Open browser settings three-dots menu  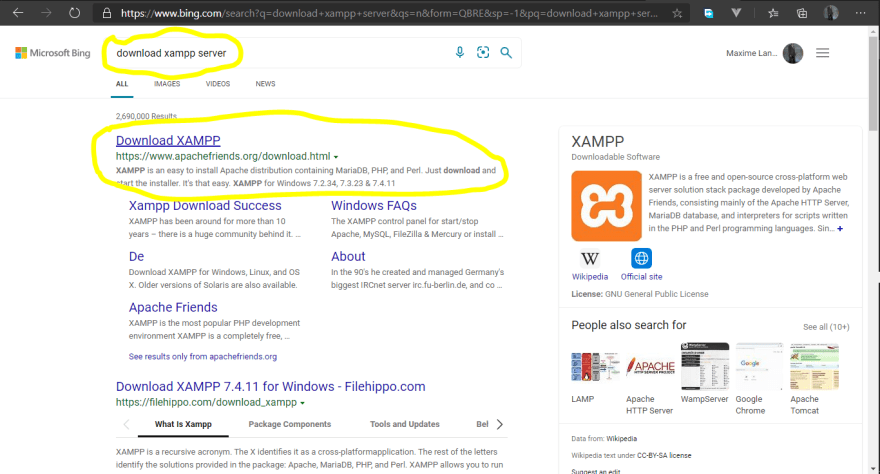[860, 12]
